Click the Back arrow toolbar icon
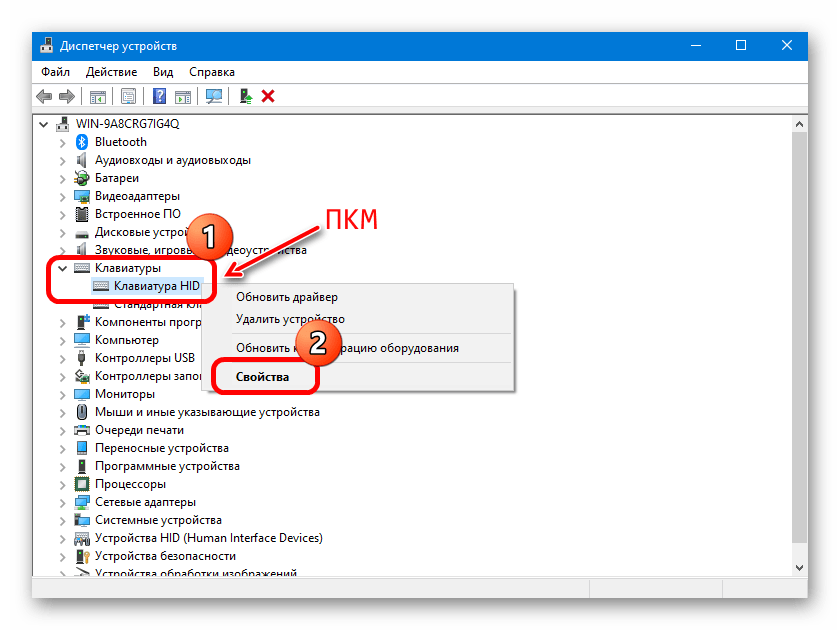This screenshot has width=840, height=630. (x=44, y=96)
